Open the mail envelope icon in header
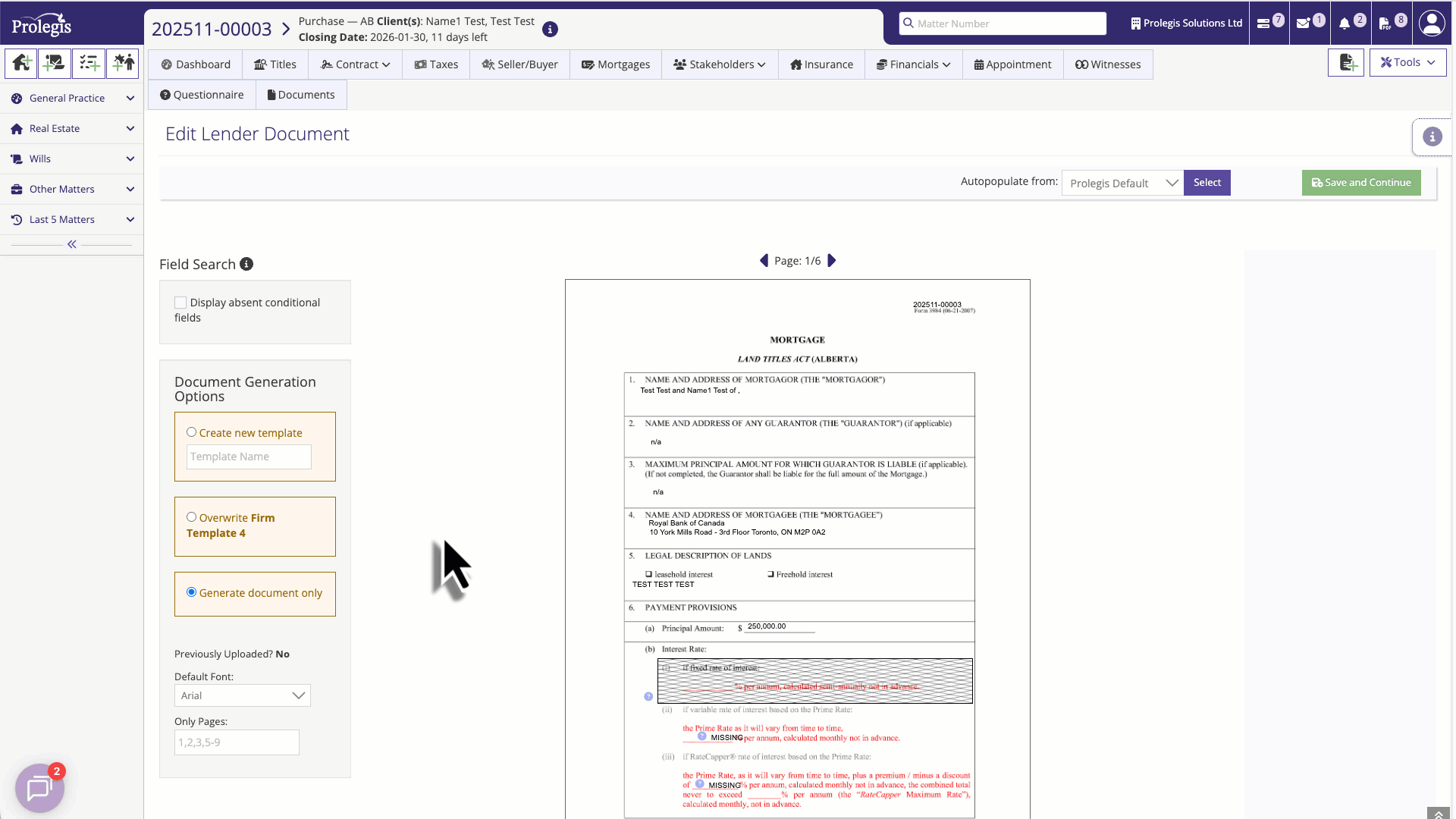The height and width of the screenshot is (819, 1456). 1303,24
